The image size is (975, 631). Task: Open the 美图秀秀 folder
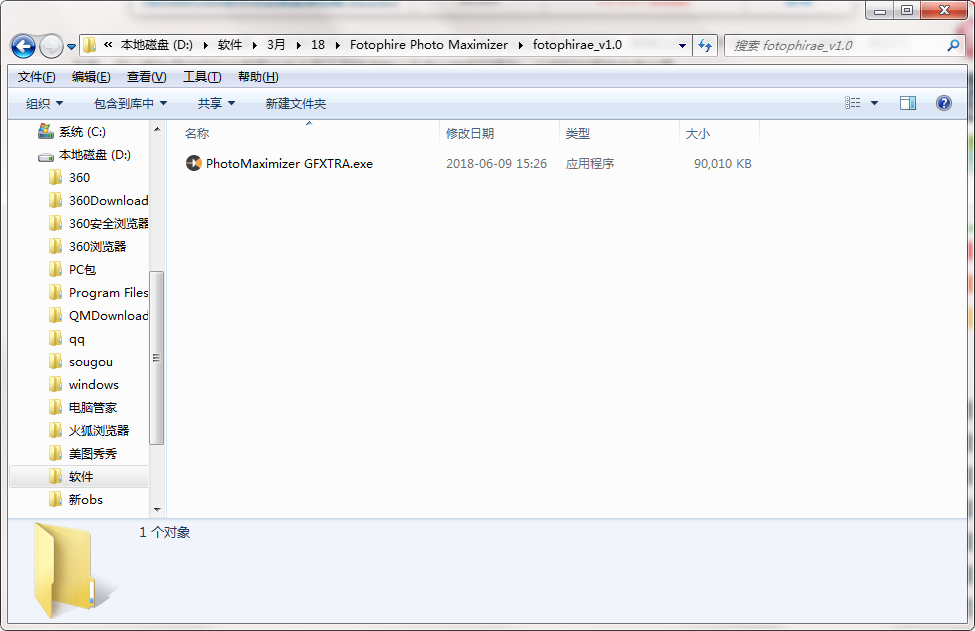(x=93, y=454)
